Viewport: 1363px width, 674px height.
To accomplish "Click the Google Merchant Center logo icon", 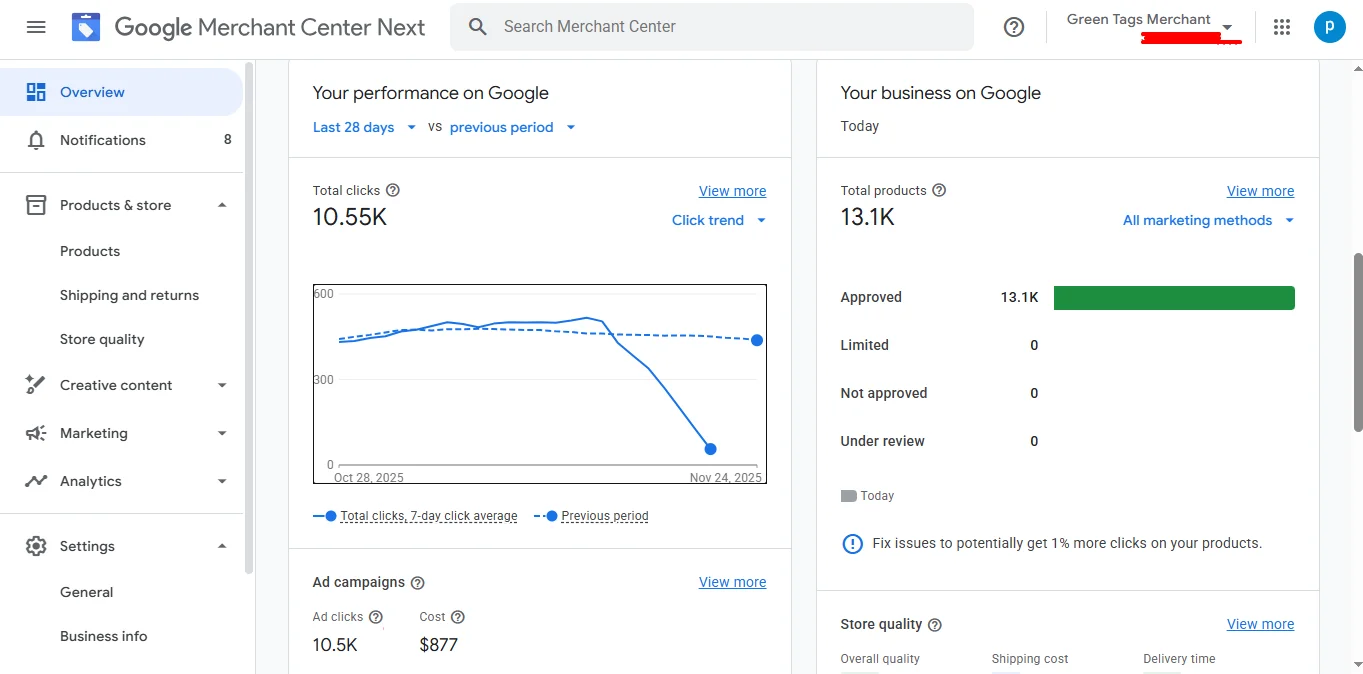I will click(x=86, y=27).
